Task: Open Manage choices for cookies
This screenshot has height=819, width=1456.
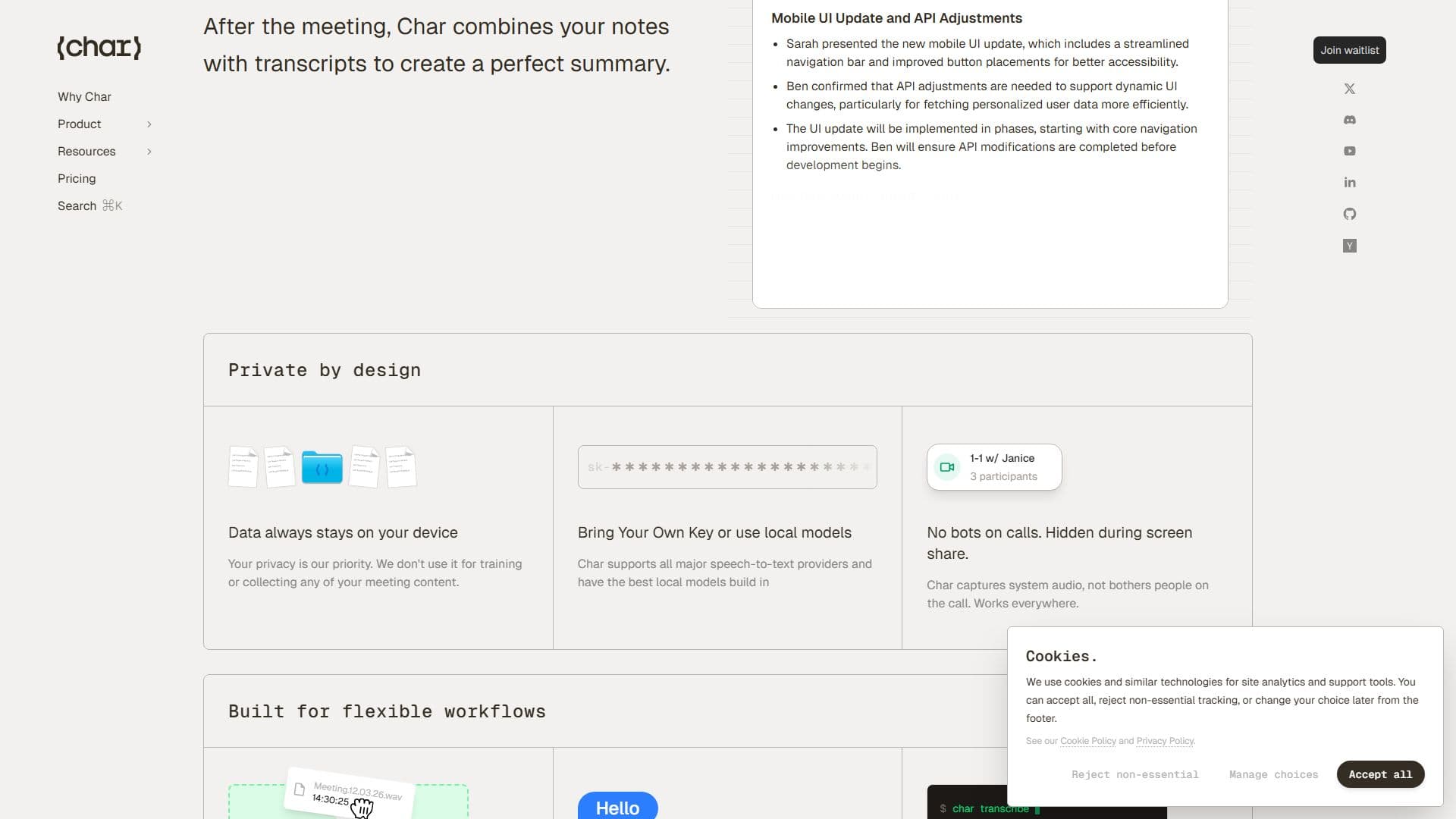Action: tap(1273, 774)
